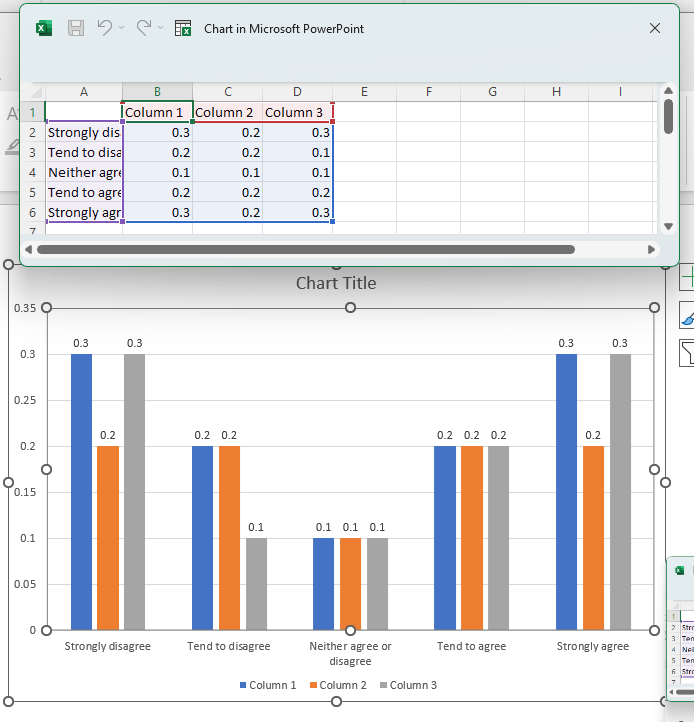Click the Chart Title text
694x722 pixels.
(x=336, y=283)
